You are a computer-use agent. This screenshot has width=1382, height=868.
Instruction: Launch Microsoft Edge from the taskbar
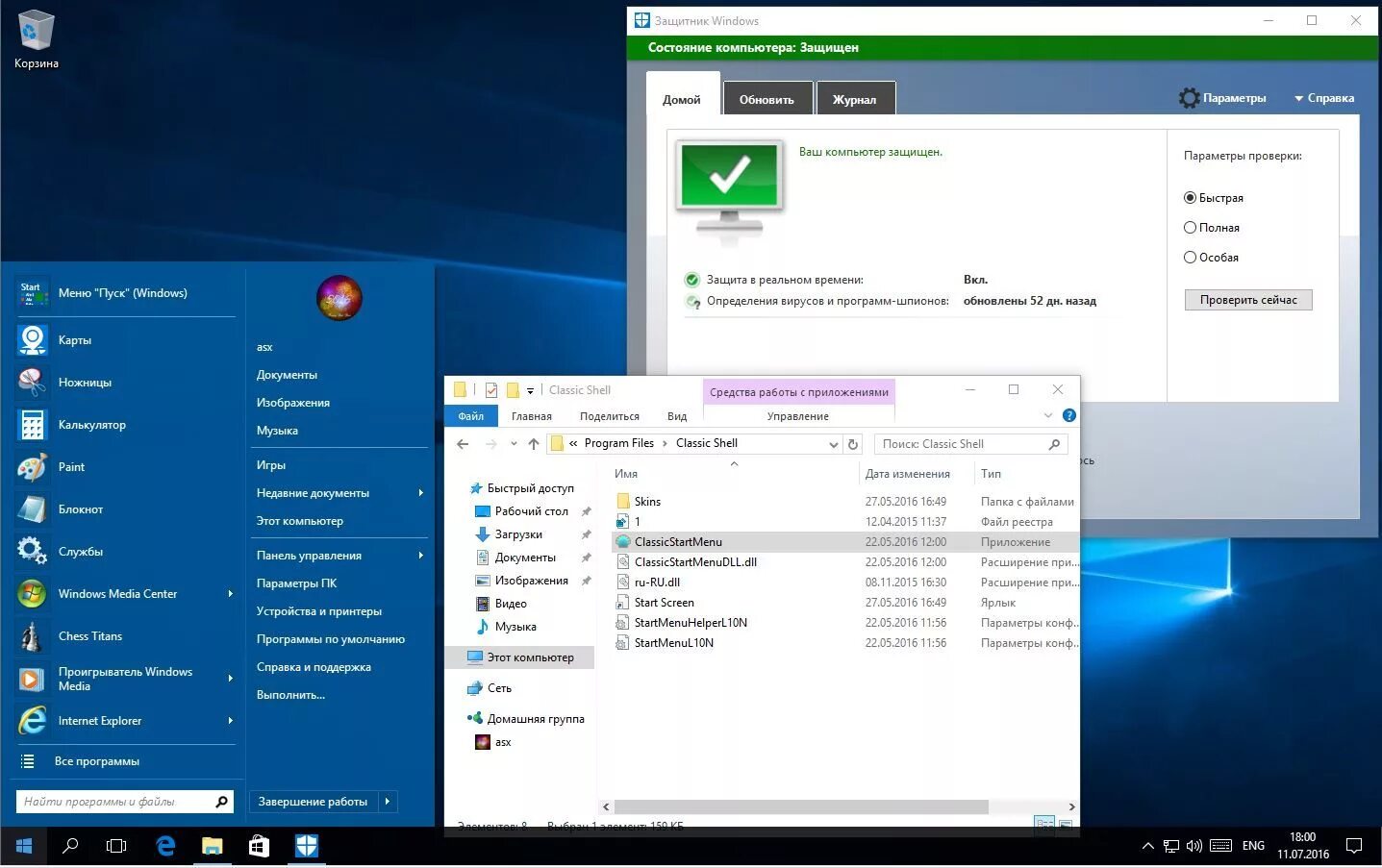(x=165, y=847)
